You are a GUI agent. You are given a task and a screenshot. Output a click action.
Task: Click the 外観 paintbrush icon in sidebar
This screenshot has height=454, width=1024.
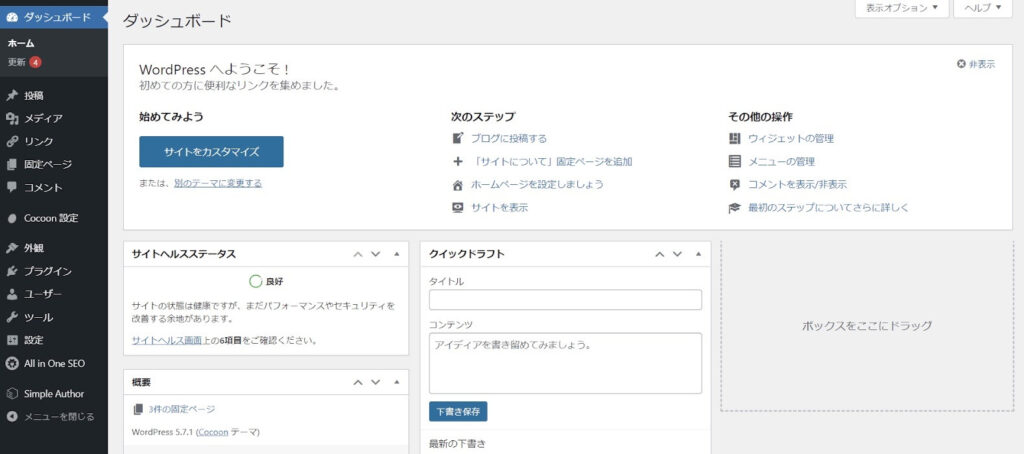pos(12,248)
